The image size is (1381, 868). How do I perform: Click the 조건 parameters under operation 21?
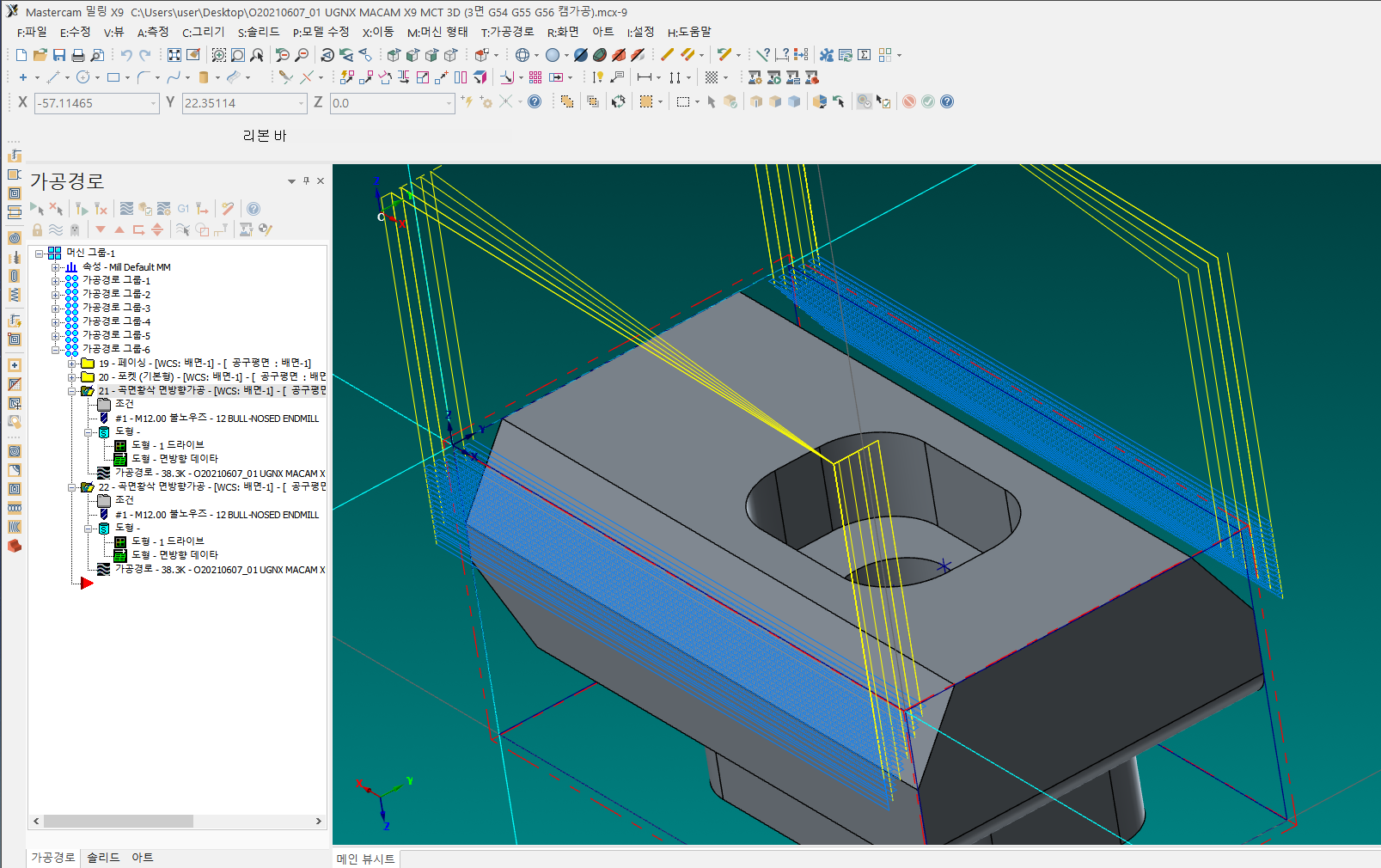point(124,404)
